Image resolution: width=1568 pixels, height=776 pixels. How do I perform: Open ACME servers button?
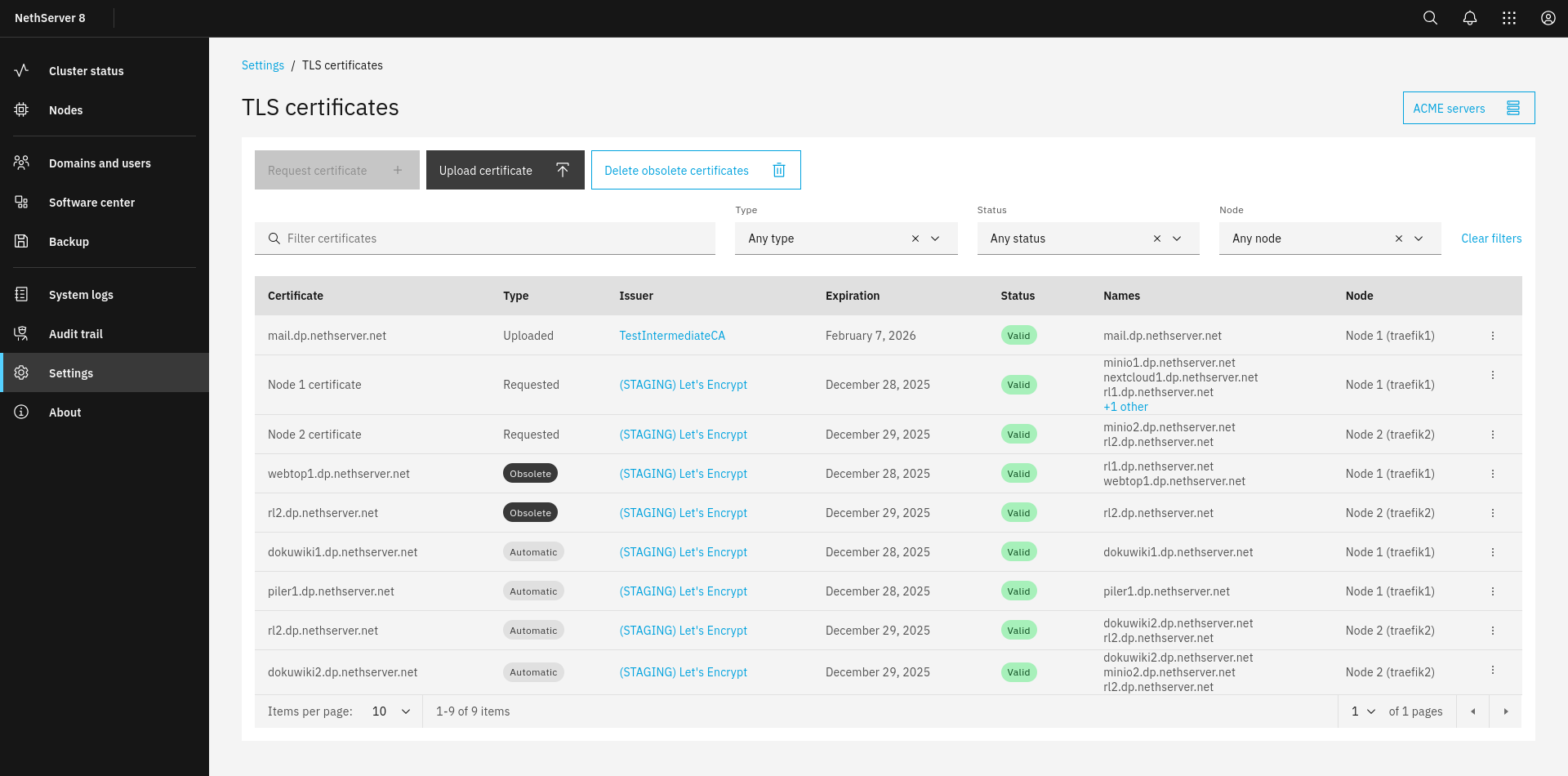[x=1468, y=108]
